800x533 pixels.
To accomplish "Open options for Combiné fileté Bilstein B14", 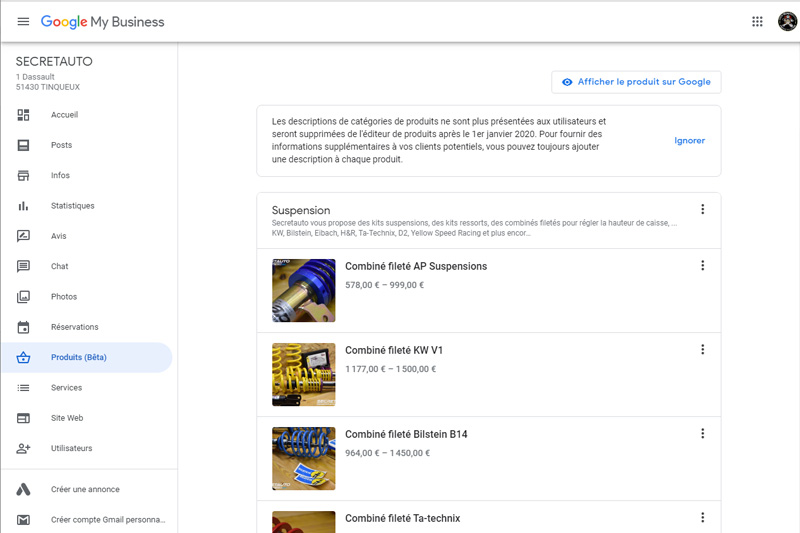I will click(x=703, y=434).
